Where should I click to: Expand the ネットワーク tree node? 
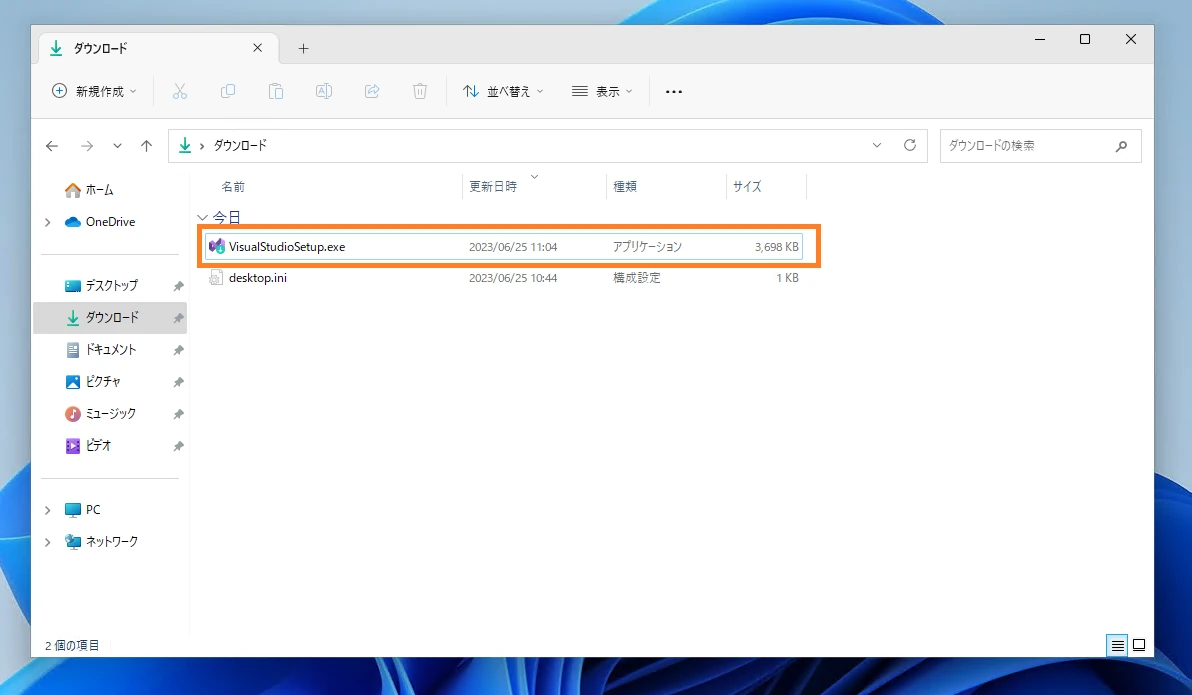(48, 541)
